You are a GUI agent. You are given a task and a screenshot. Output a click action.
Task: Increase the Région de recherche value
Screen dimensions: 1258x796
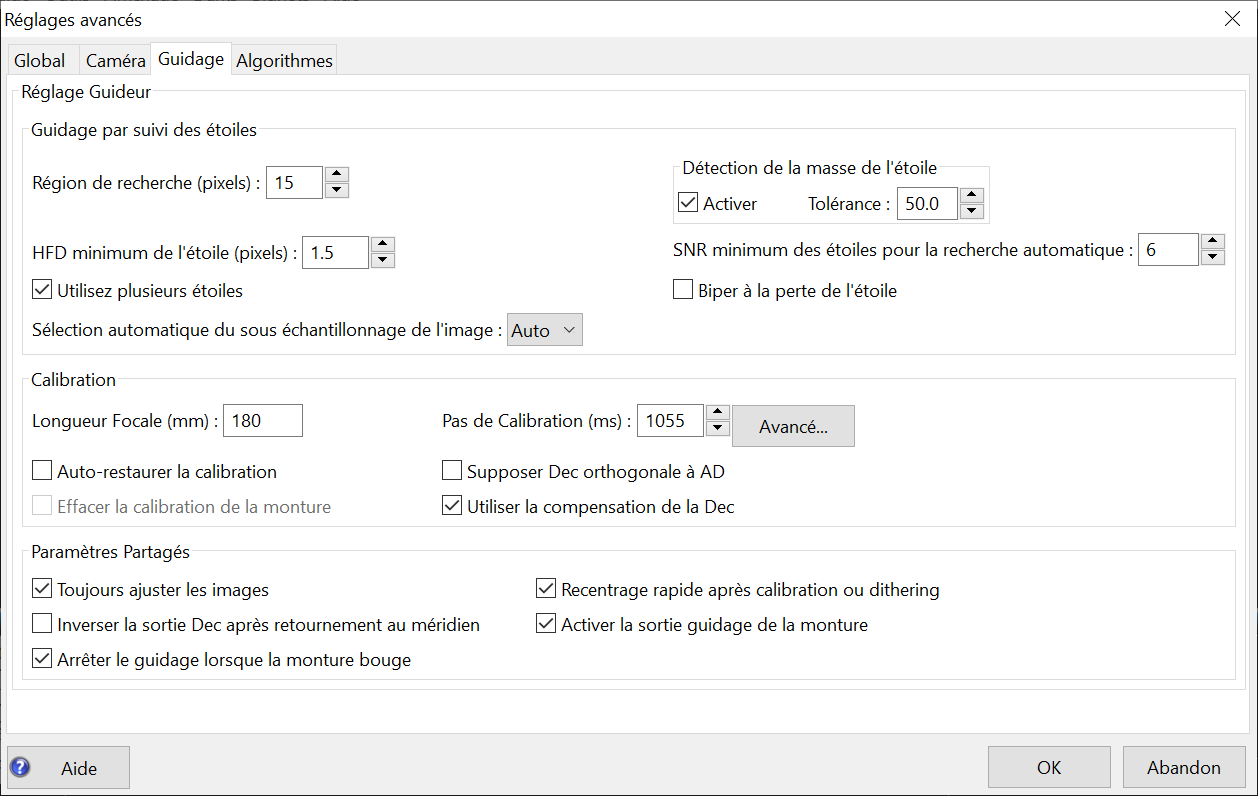(337, 174)
